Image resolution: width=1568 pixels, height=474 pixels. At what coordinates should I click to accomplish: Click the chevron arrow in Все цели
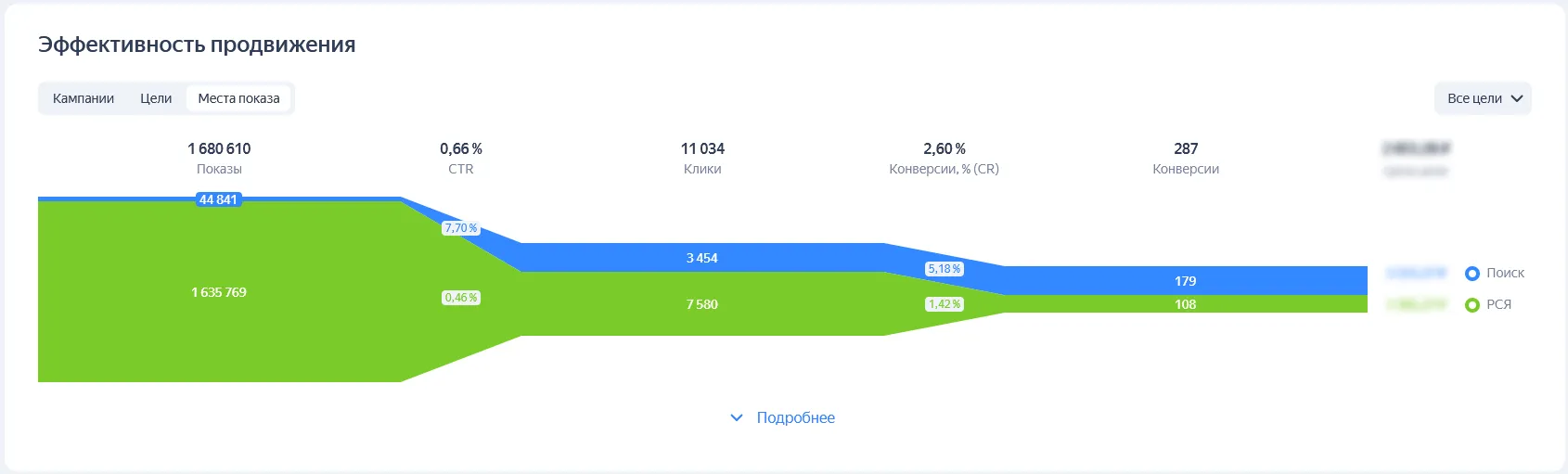click(x=1517, y=98)
